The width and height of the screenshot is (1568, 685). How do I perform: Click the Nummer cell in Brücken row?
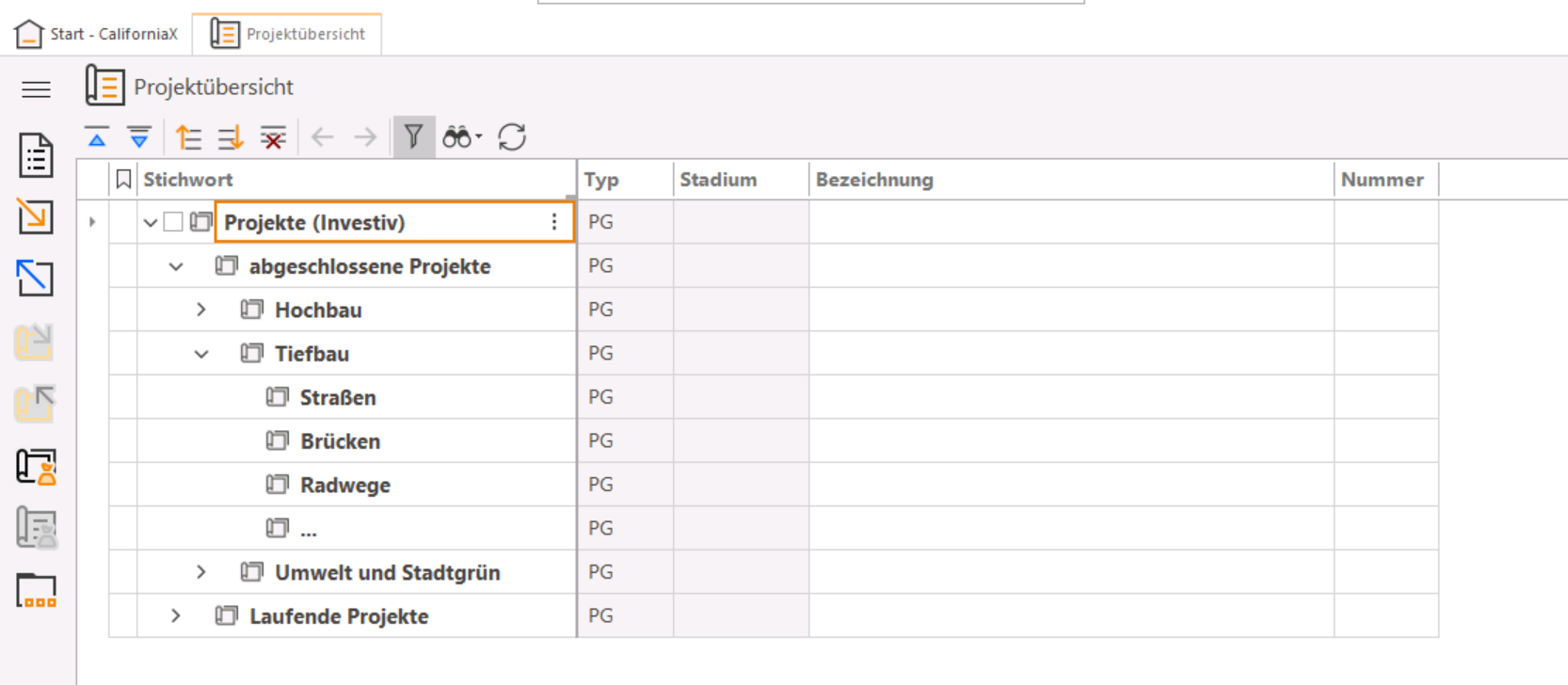point(1386,441)
